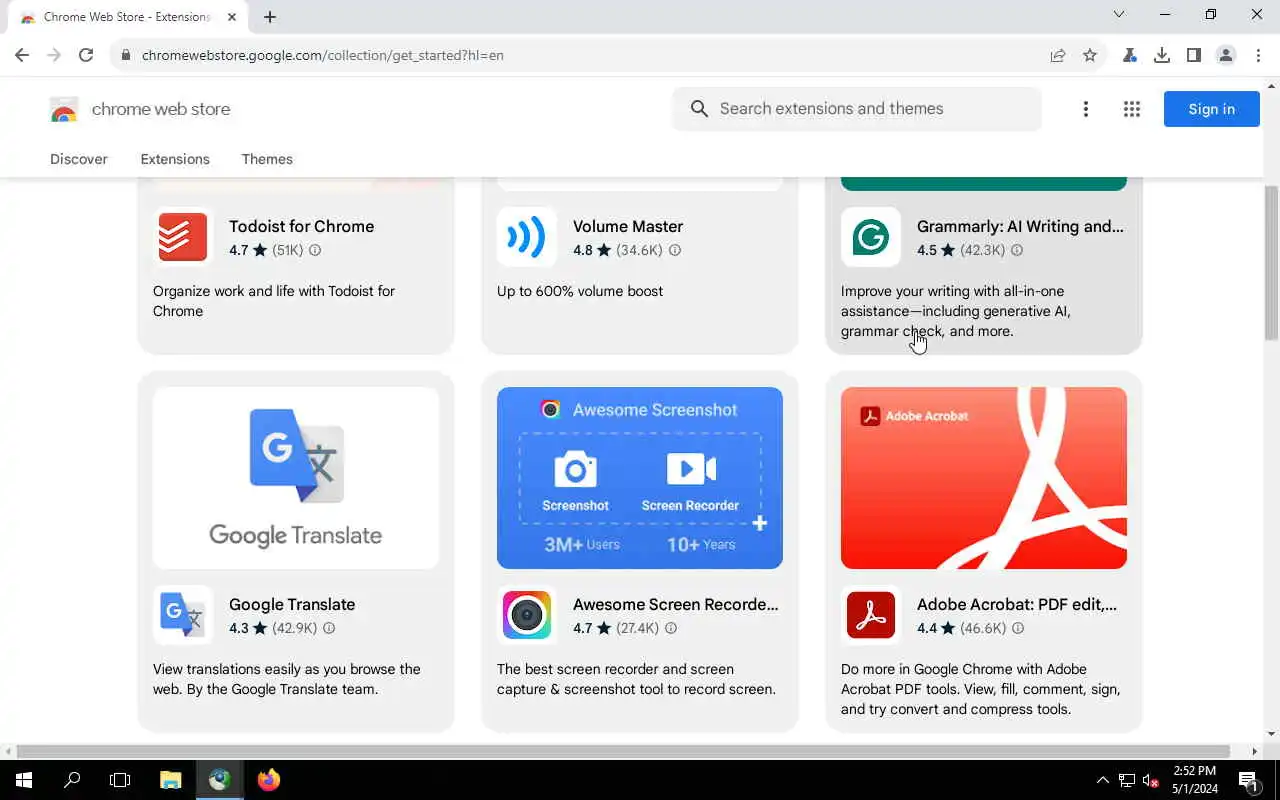Show hidden system tray icons
The height and width of the screenshot is (800, 1280).
coord(1103,780)
